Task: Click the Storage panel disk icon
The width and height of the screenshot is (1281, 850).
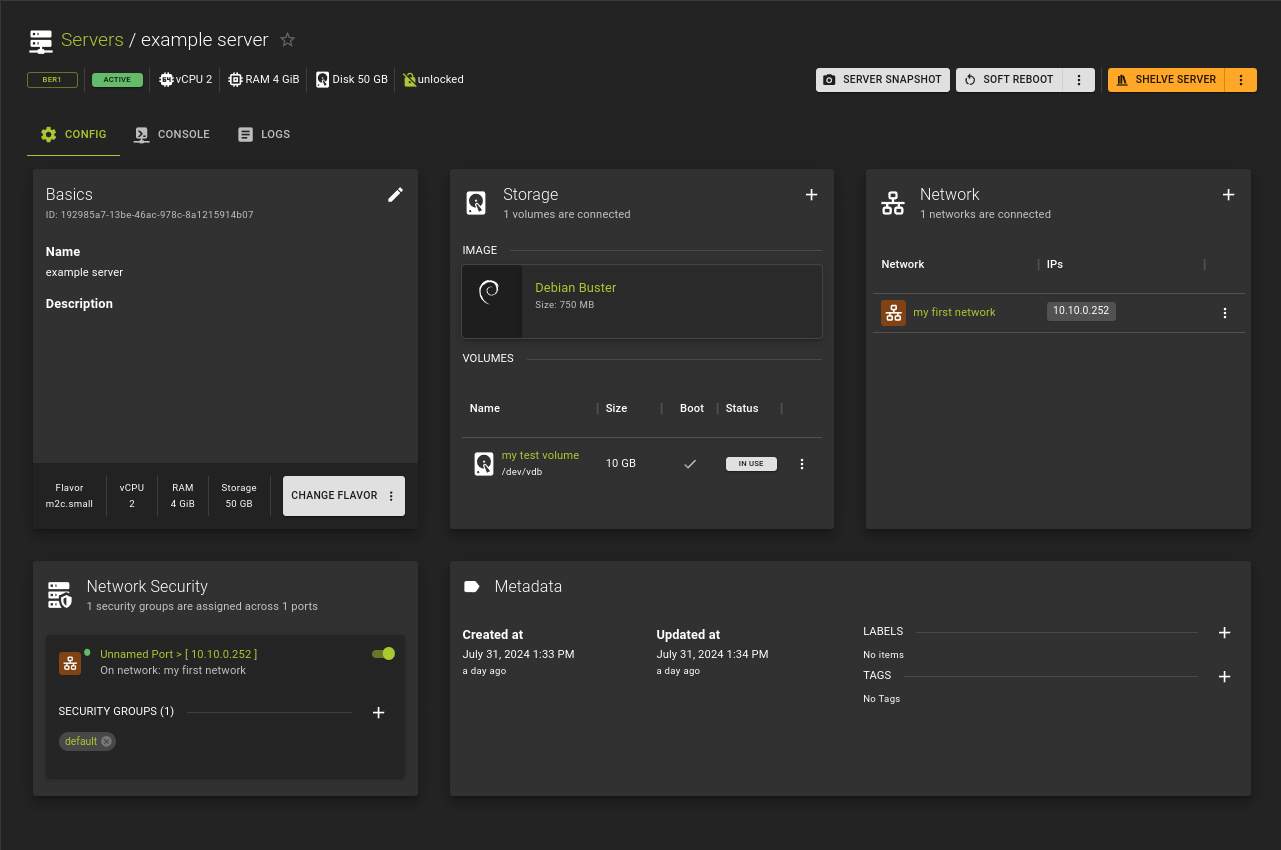Action: [x=477, y=203]
